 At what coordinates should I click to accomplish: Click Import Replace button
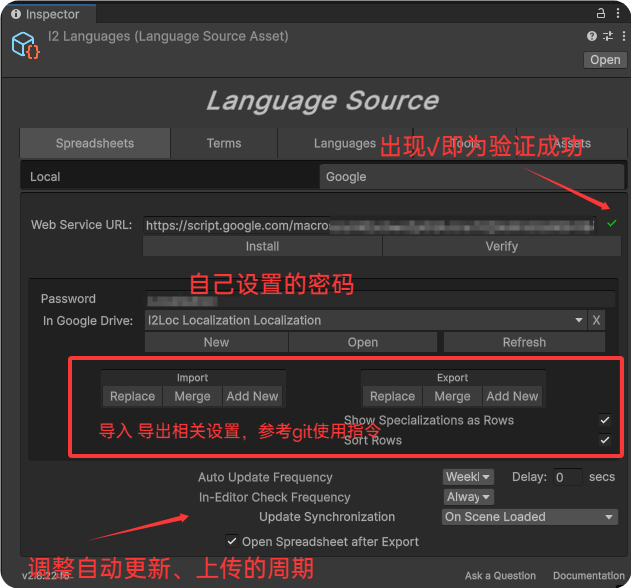(132, 396)
